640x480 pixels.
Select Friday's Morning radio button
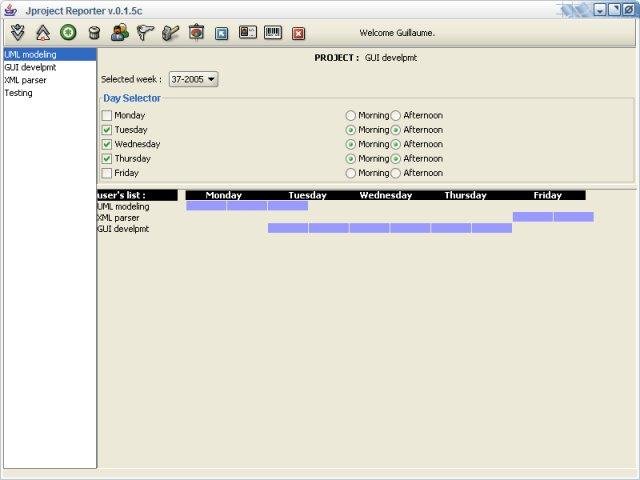point(350,173)
